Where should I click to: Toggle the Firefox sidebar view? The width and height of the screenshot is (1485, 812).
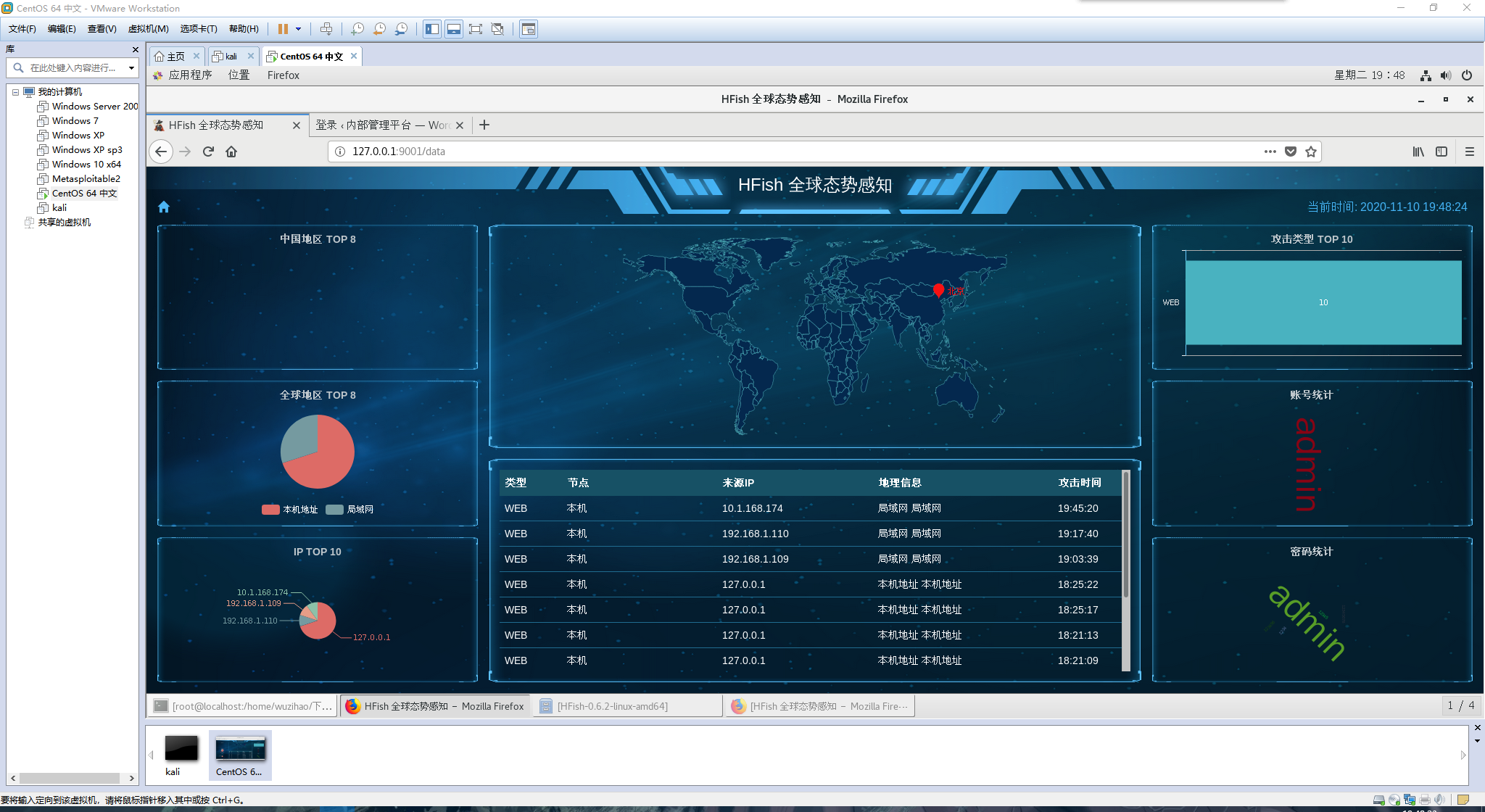pos(1441,152)
